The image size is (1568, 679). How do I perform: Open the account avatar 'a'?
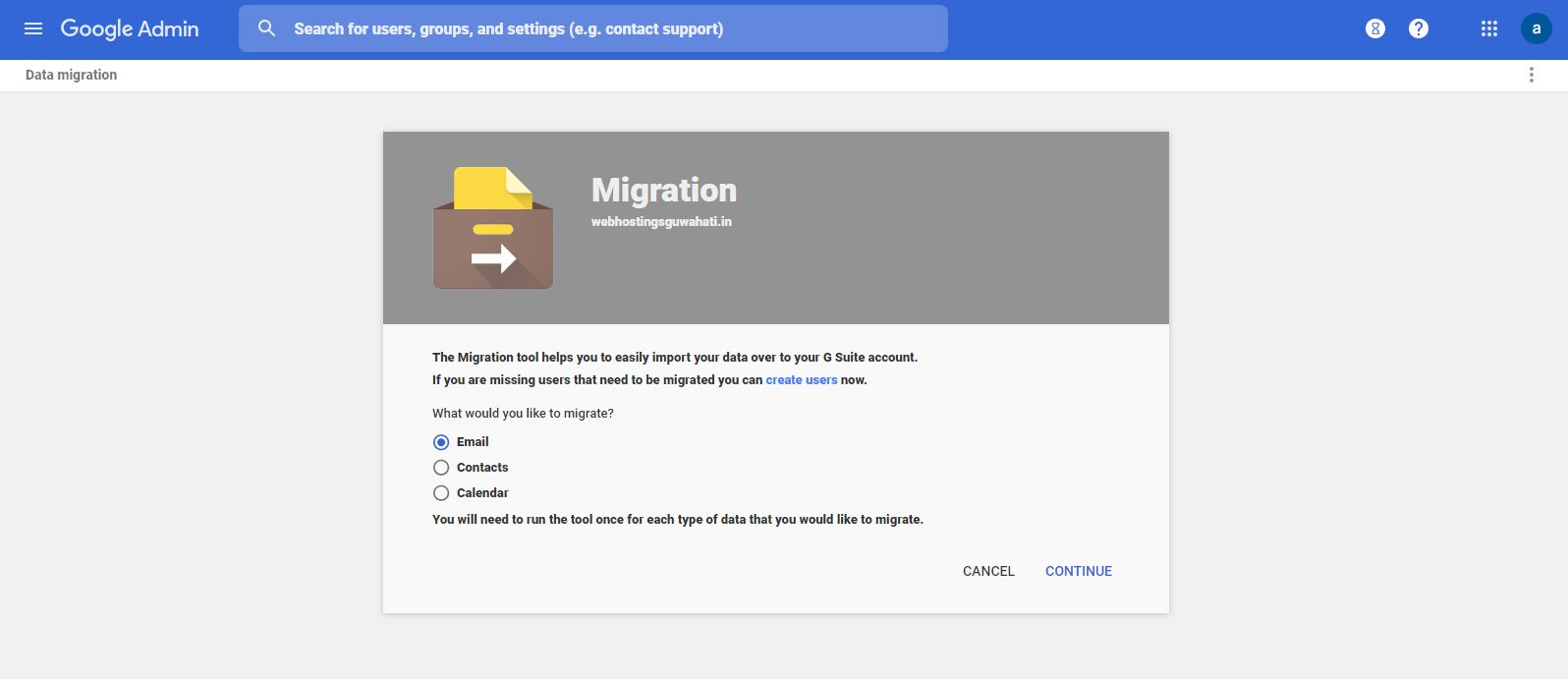coord(1537,28)
